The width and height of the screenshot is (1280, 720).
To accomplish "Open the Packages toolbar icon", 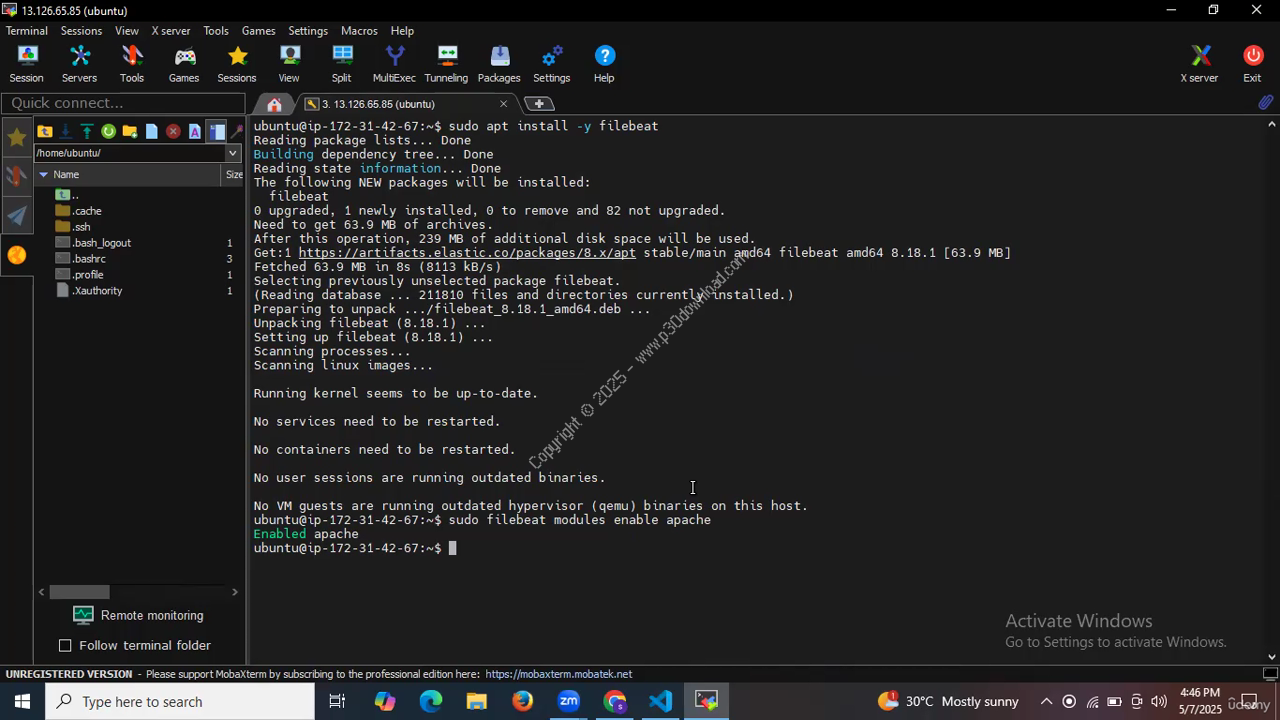I will (499, 64).
